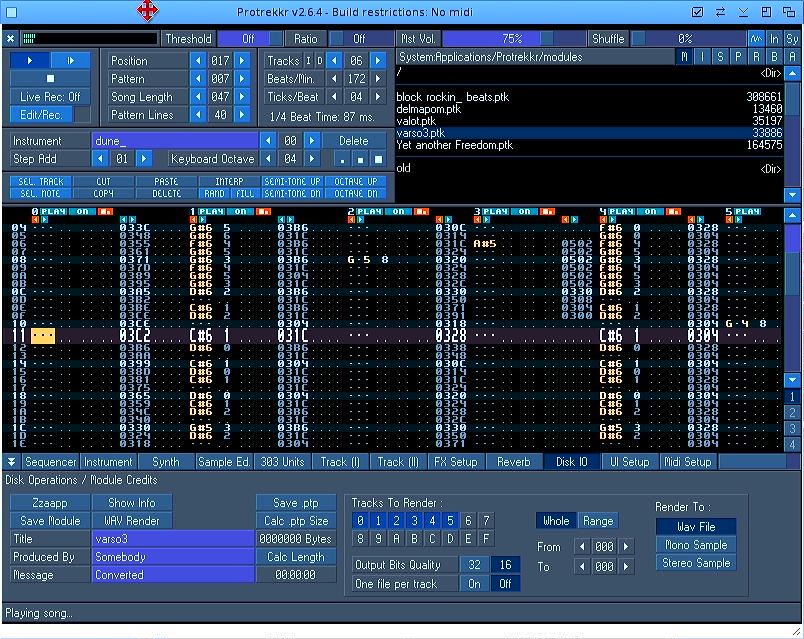Increase Keyboard Octave with right arrow
The height and width of the screenshot is (639, 804).
(x=312, y=159)
